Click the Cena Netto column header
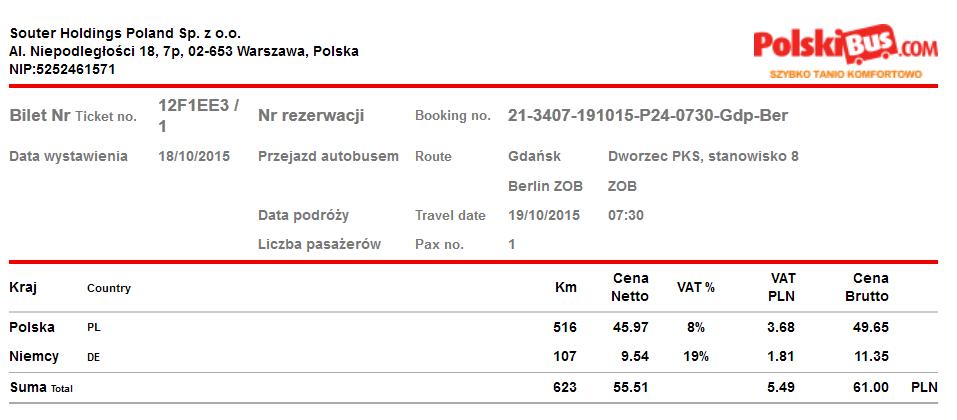The image size is (957, 420). [630, 287]
